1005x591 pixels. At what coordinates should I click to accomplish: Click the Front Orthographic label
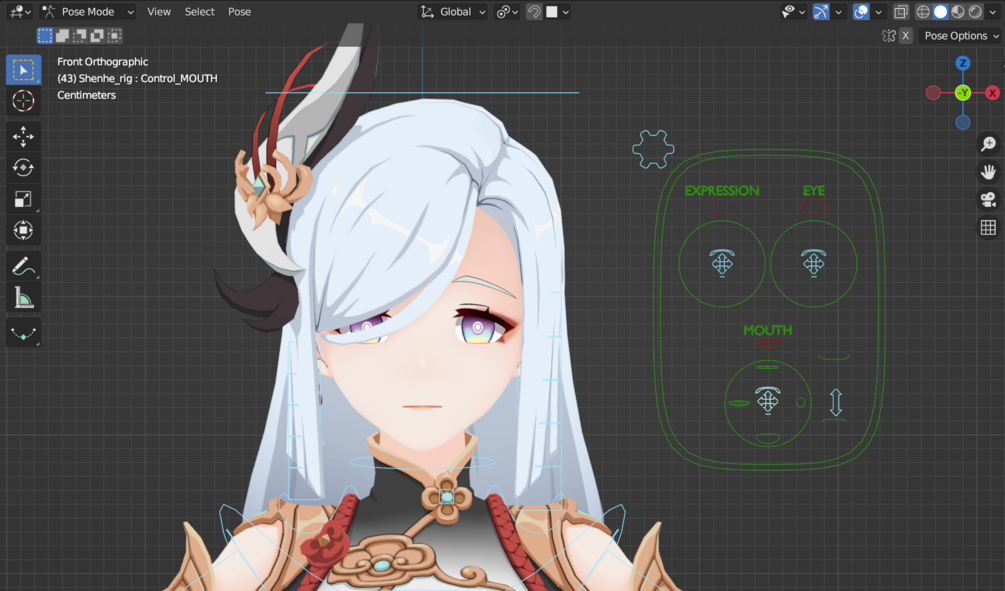pyautogui.click(x=103, y=62)
